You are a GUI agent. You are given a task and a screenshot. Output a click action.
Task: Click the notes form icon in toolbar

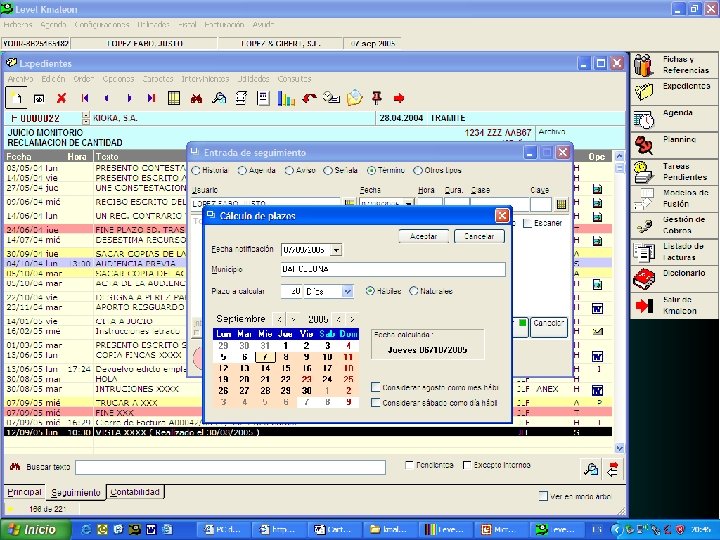point(263,98)
